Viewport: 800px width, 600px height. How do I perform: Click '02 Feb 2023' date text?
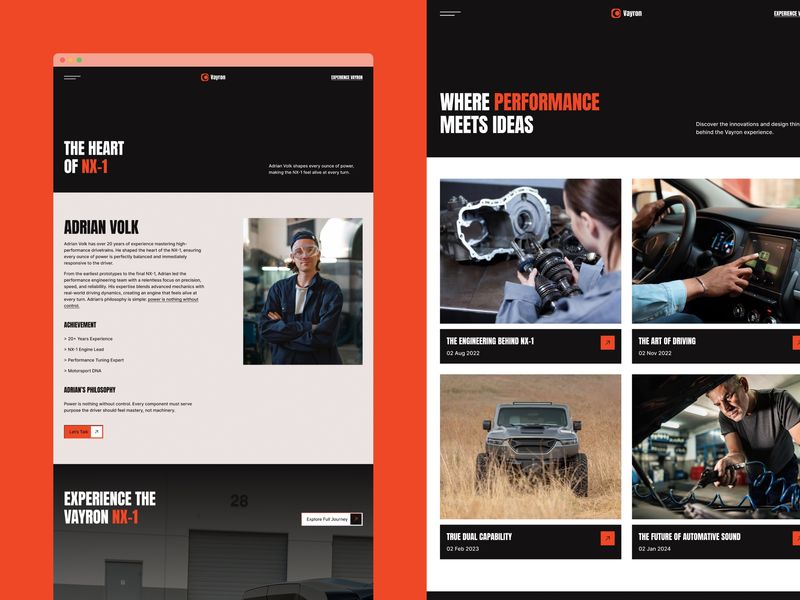[x=463, y=549]
